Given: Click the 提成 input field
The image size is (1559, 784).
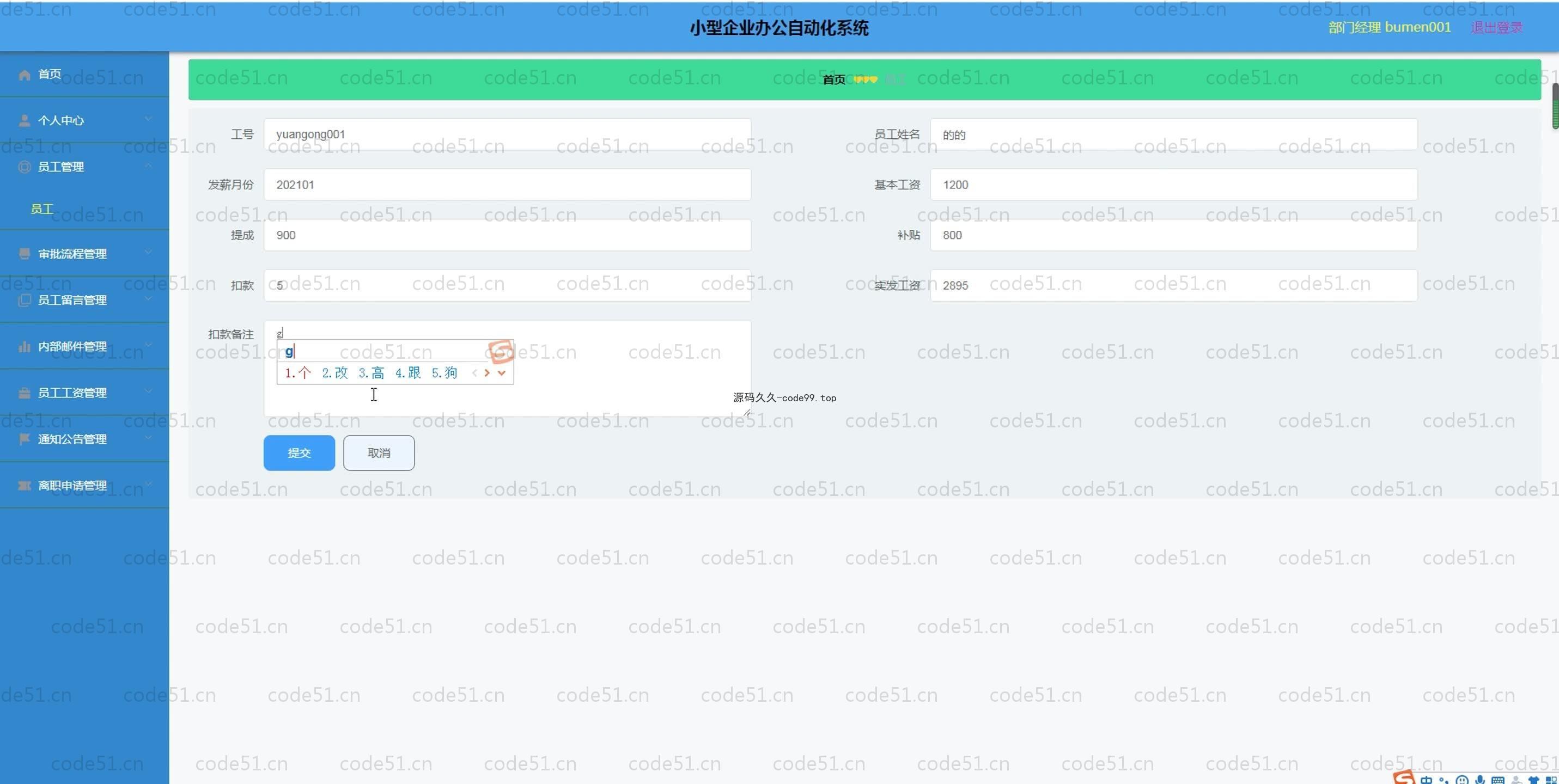Looking at the screenshot, I should tap(507, 235).
